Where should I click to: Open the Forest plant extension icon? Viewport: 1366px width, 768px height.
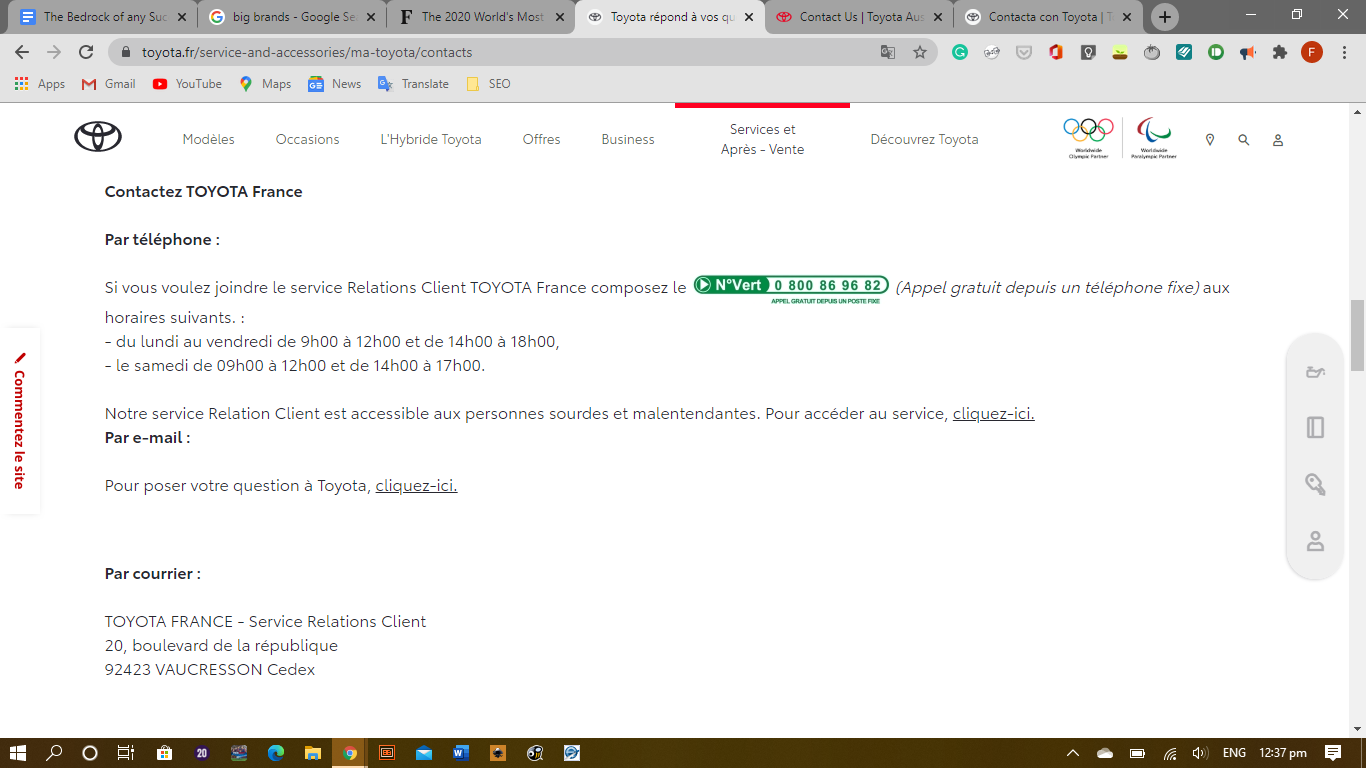coord(1120,52)
